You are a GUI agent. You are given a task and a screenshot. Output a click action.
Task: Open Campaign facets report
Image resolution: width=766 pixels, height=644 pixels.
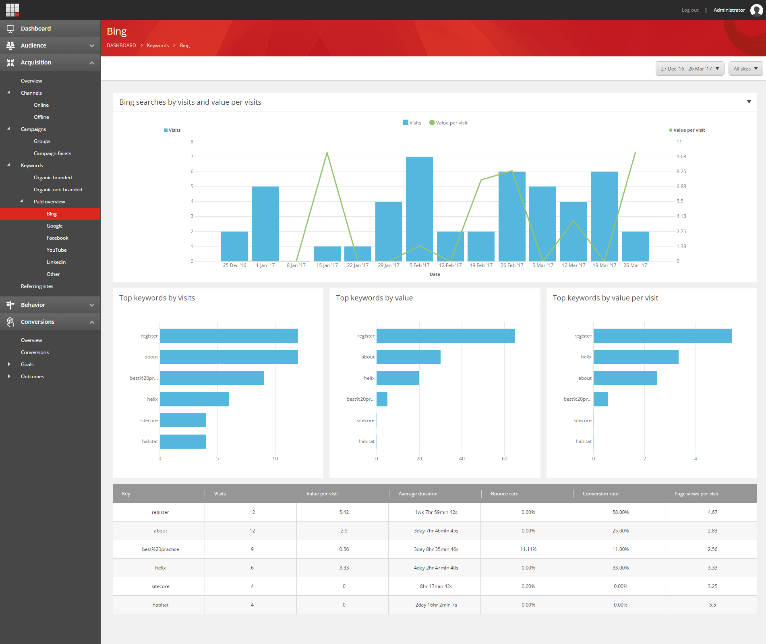pos(52,153)
